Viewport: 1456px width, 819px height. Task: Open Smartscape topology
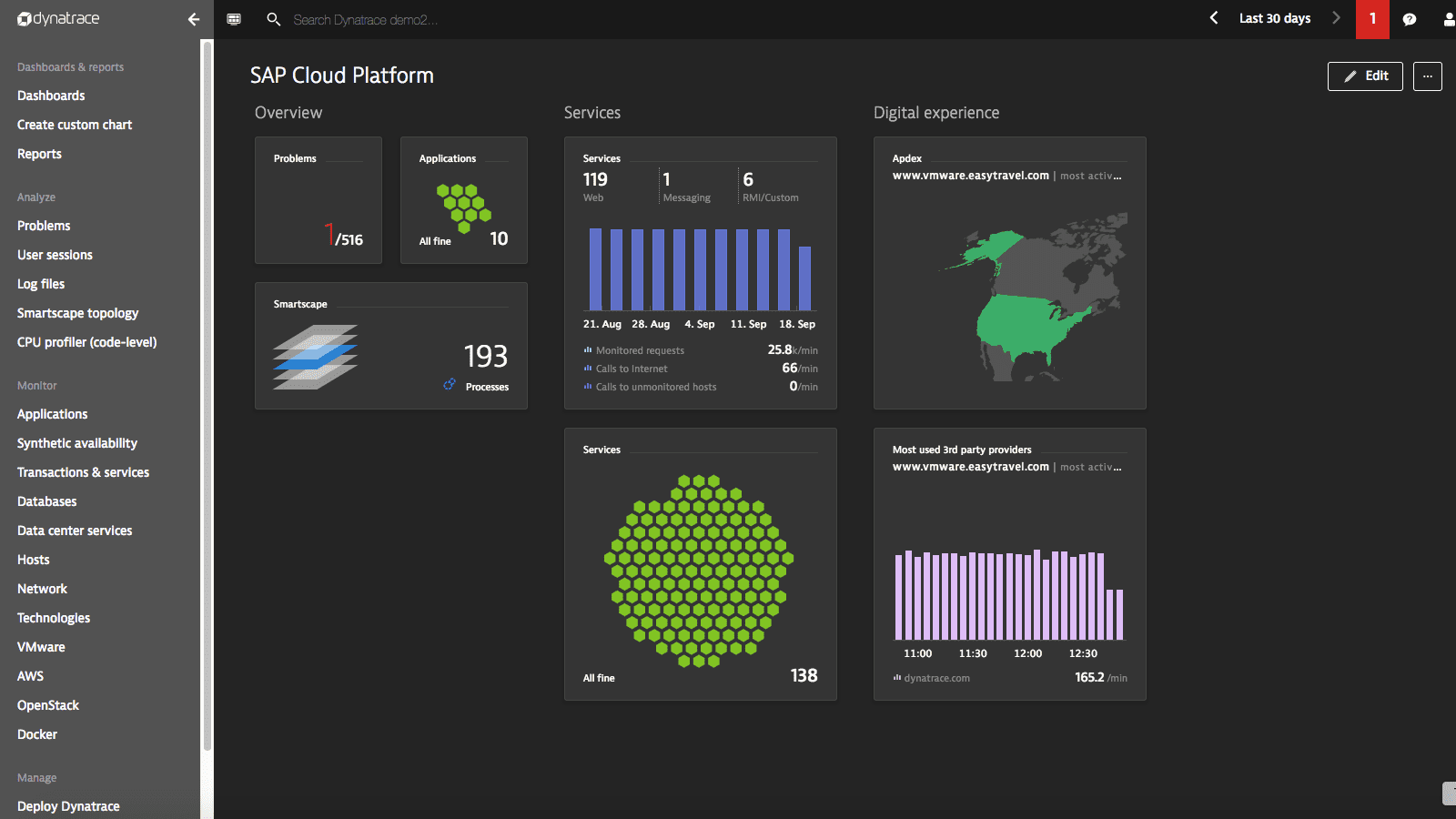[77, 313]
